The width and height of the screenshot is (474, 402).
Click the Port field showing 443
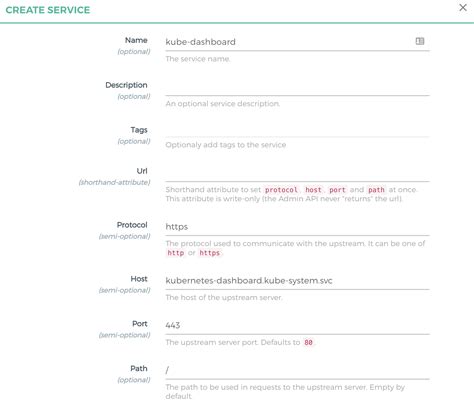(297, 325)
